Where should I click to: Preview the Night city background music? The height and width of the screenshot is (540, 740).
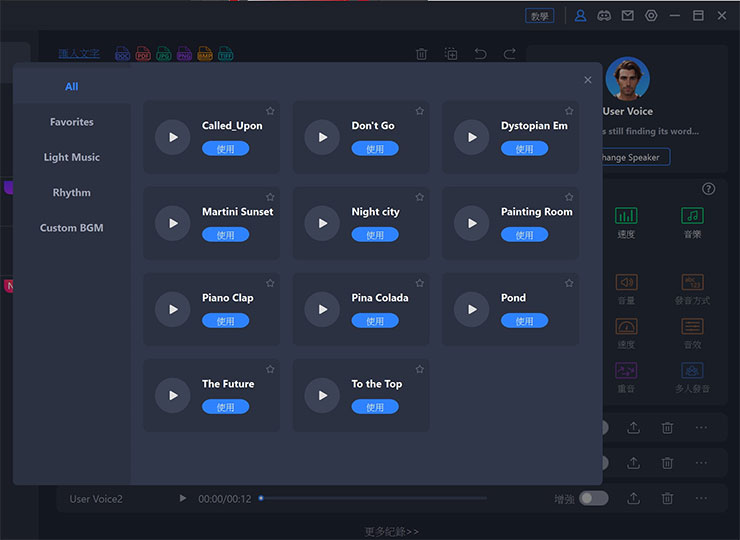pos(322,224)
